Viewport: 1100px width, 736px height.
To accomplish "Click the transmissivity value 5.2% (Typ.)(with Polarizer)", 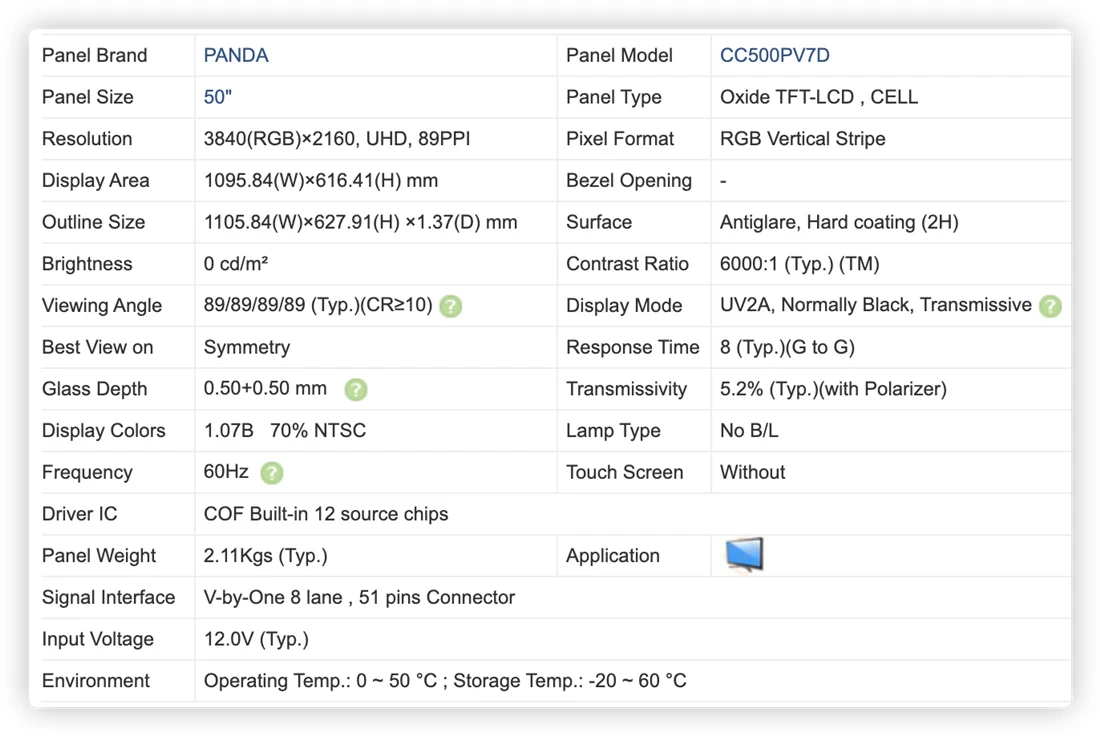I will [x=833, y=389].
